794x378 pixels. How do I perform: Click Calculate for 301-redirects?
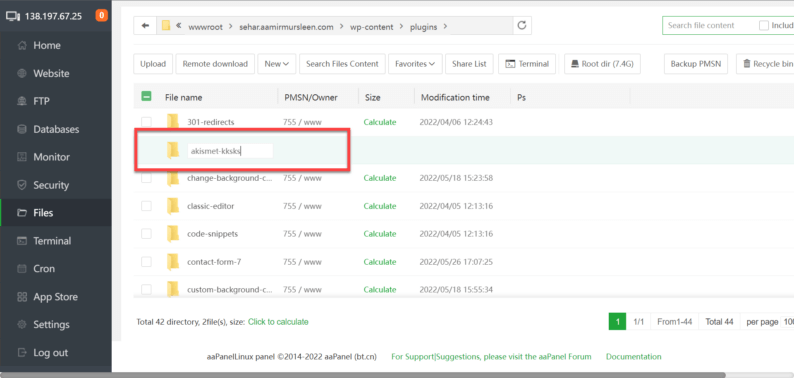point(380,122)
